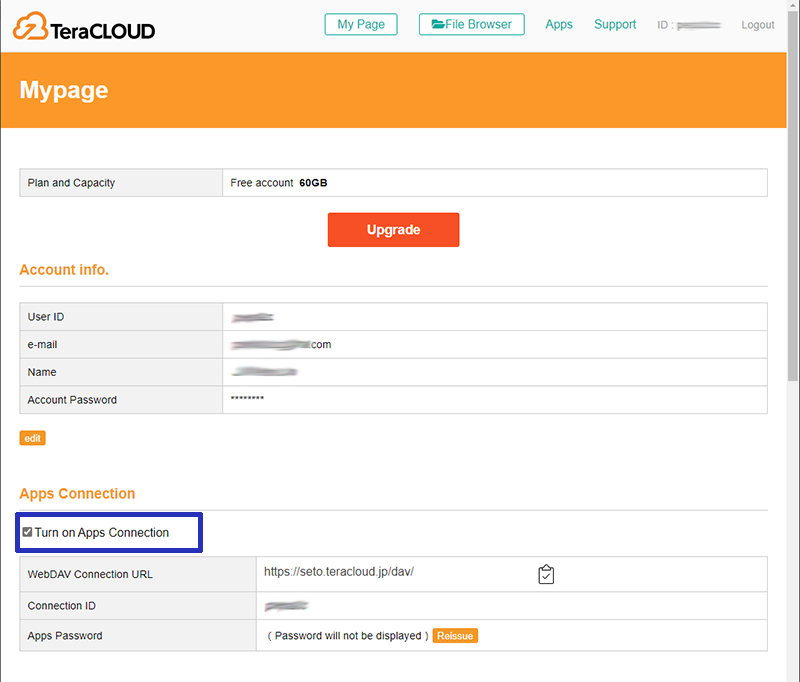The width and height of the screenshot is (800, 682).
Task: Click the TeraCLOUD logo
Action: pos(84,27)
